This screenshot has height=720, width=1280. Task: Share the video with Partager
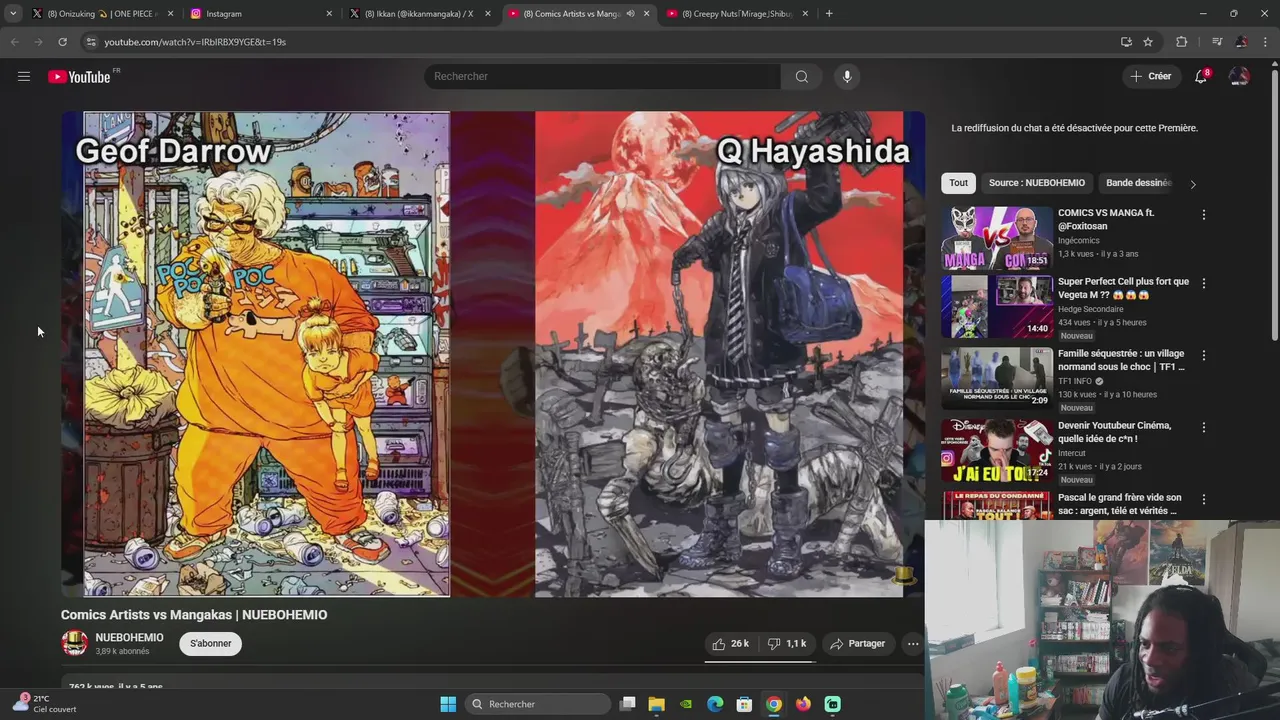coord(858,643)
